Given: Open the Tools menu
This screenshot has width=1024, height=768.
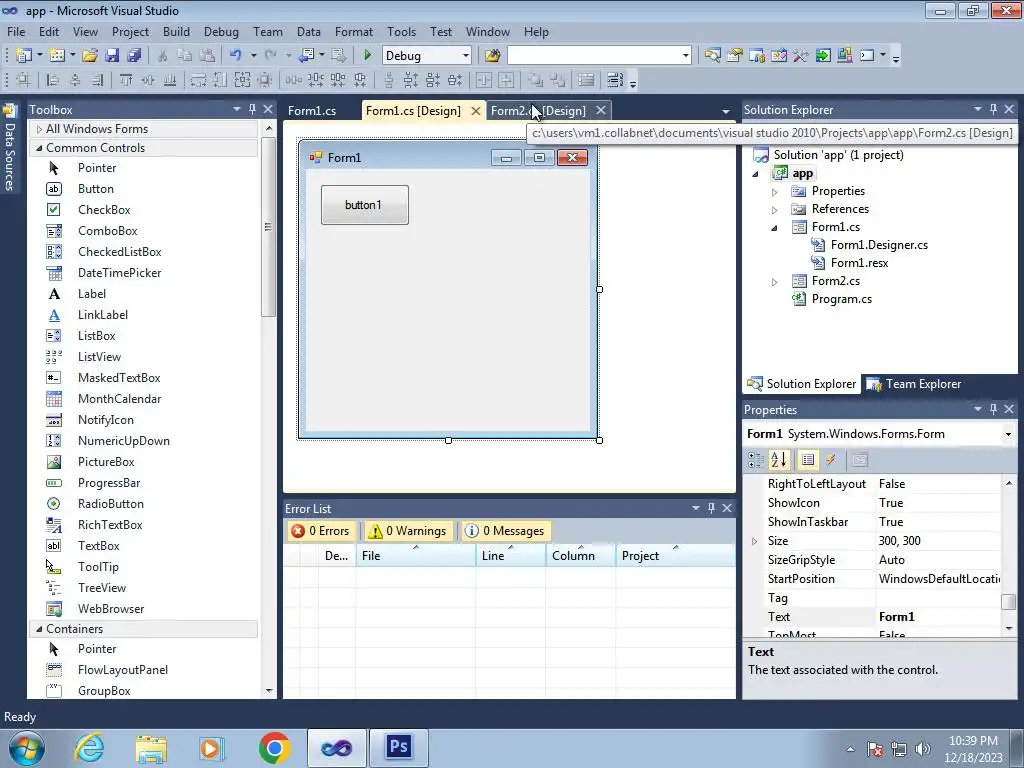Looking at the screenshot, I should click(x=401, y=31).
